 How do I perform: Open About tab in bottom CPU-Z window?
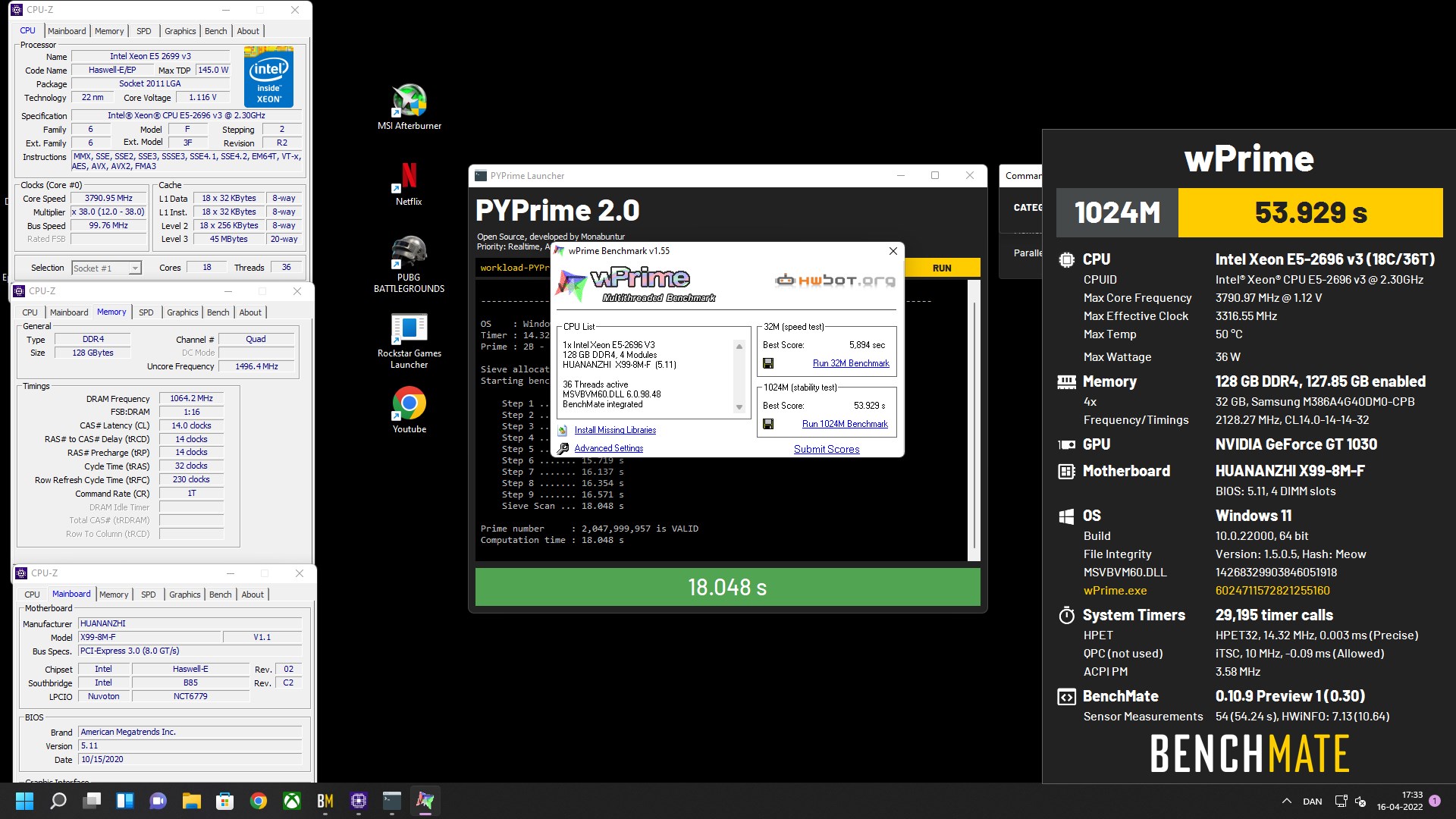253,595
